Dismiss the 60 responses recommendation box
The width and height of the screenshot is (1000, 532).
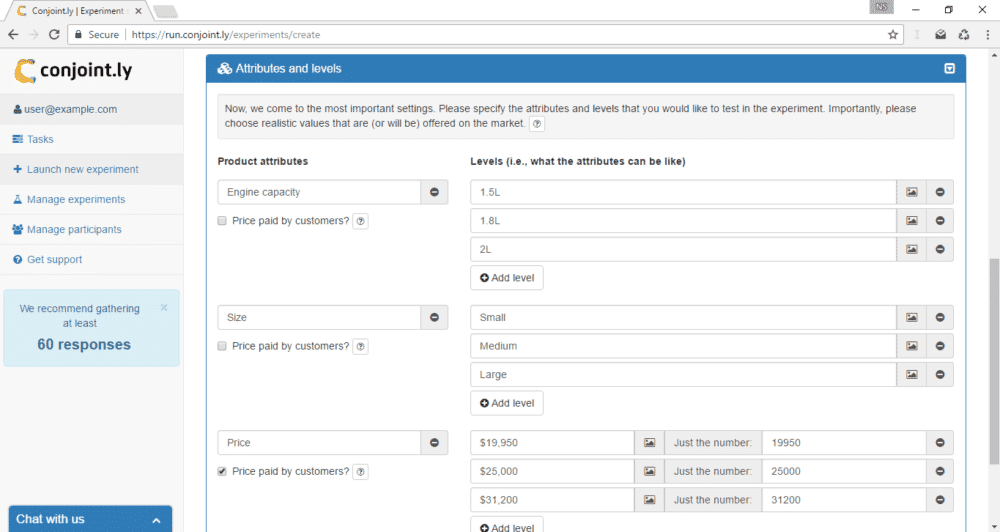coord(164,308)
